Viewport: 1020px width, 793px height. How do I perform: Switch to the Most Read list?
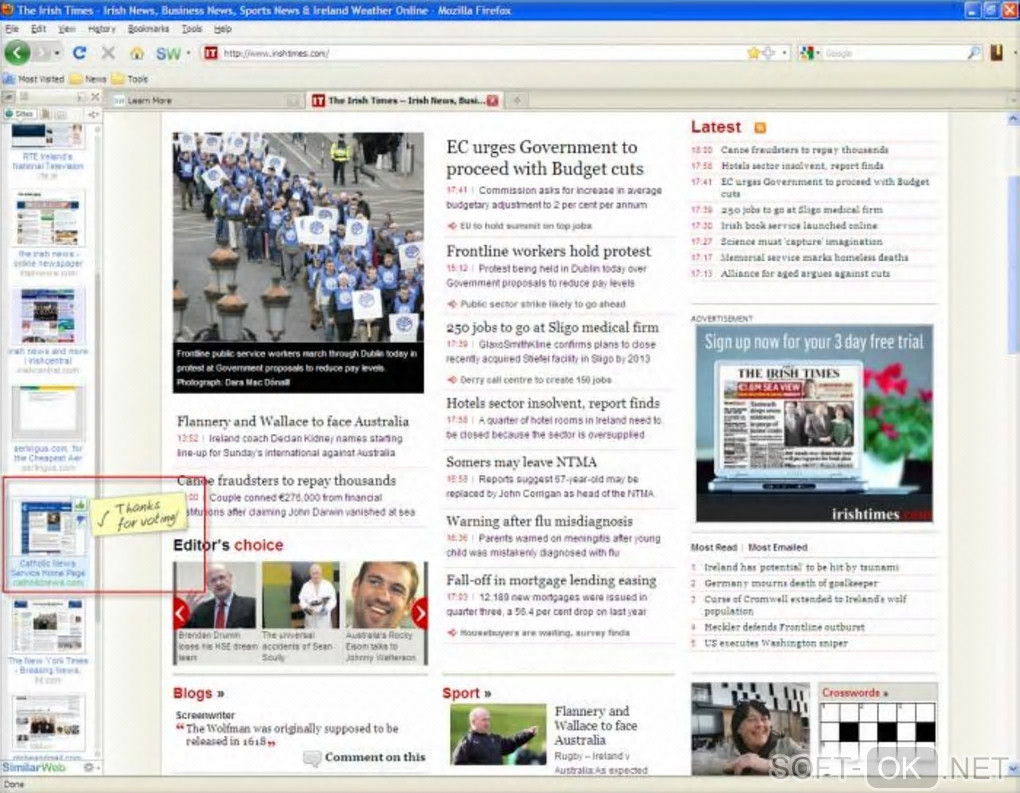coord(714,548)
